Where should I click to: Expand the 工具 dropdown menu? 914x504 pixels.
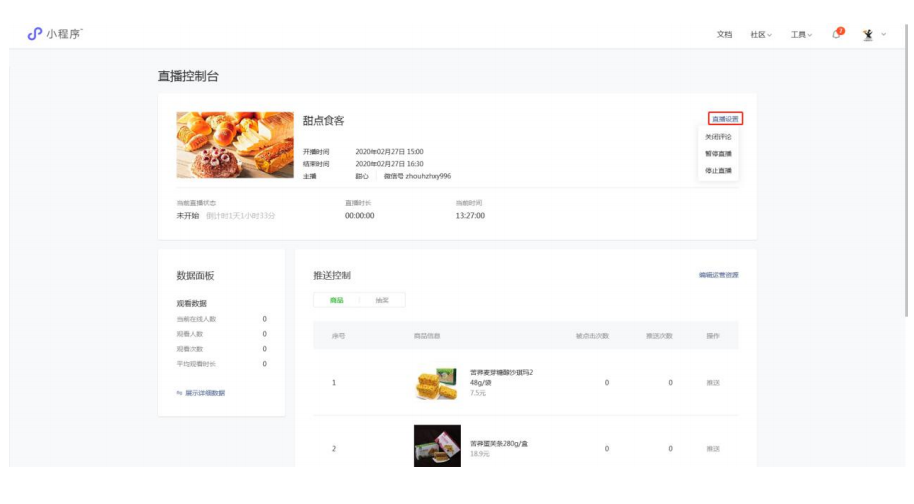[801, 34]
